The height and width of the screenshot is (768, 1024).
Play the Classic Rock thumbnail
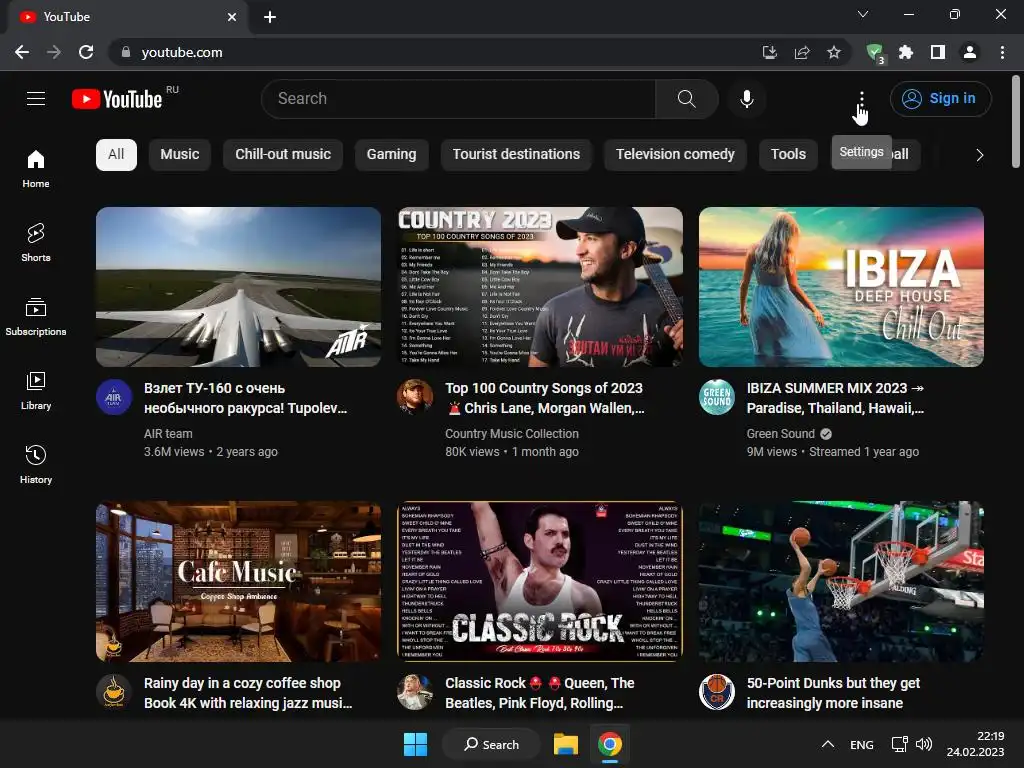[540, 581]
